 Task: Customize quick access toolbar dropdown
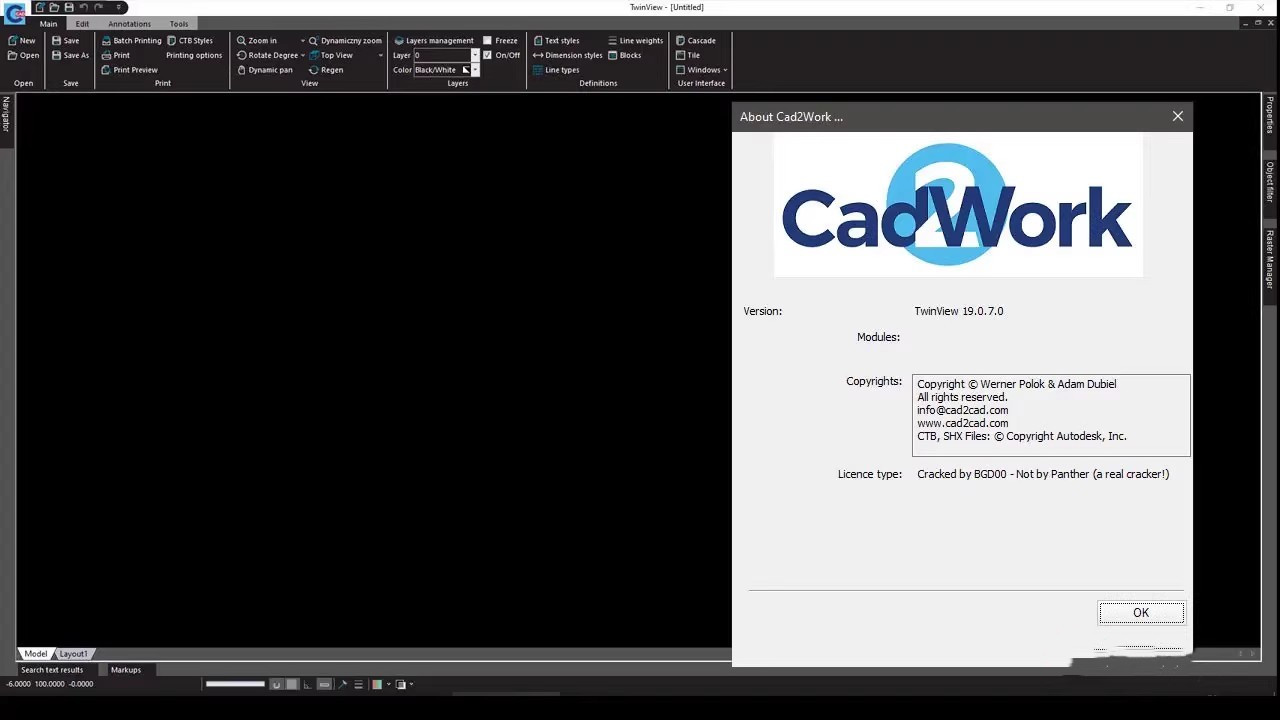click(118, 7)
